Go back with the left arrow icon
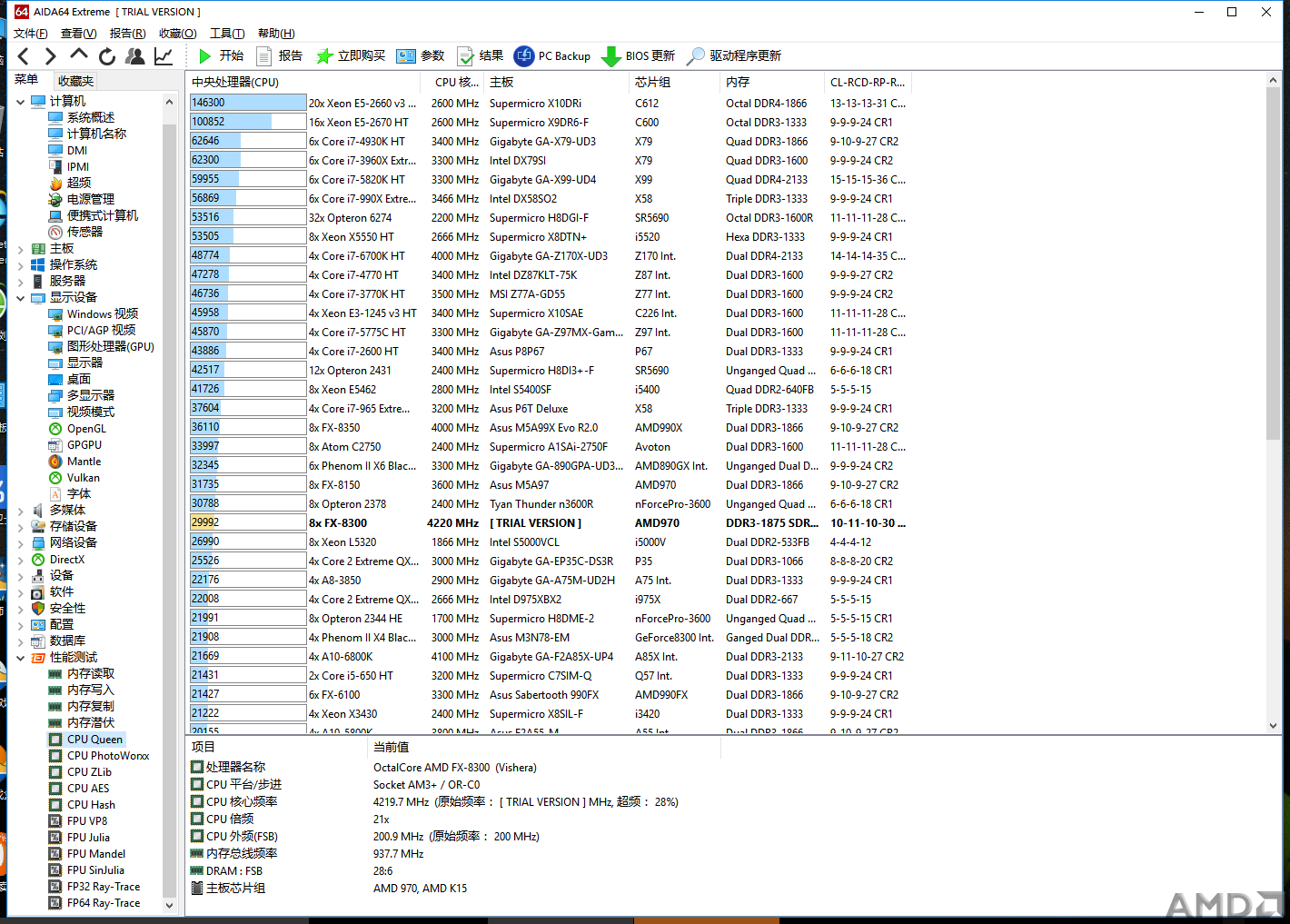Screen dimensions: 1290x924 pos(24,56)
